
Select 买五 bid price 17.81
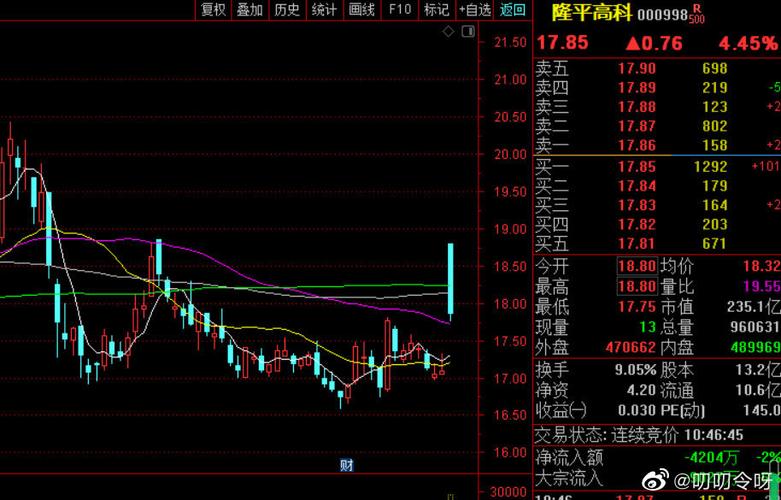pyautogui.click(x=637, y=244)
